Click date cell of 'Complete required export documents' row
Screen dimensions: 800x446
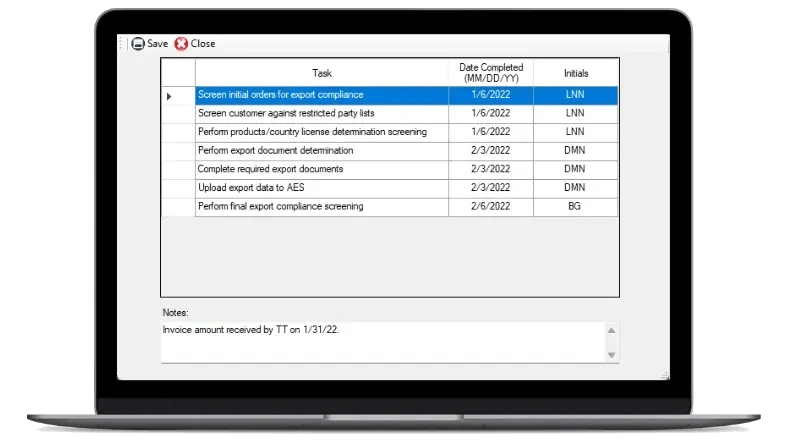pos(491,170)
